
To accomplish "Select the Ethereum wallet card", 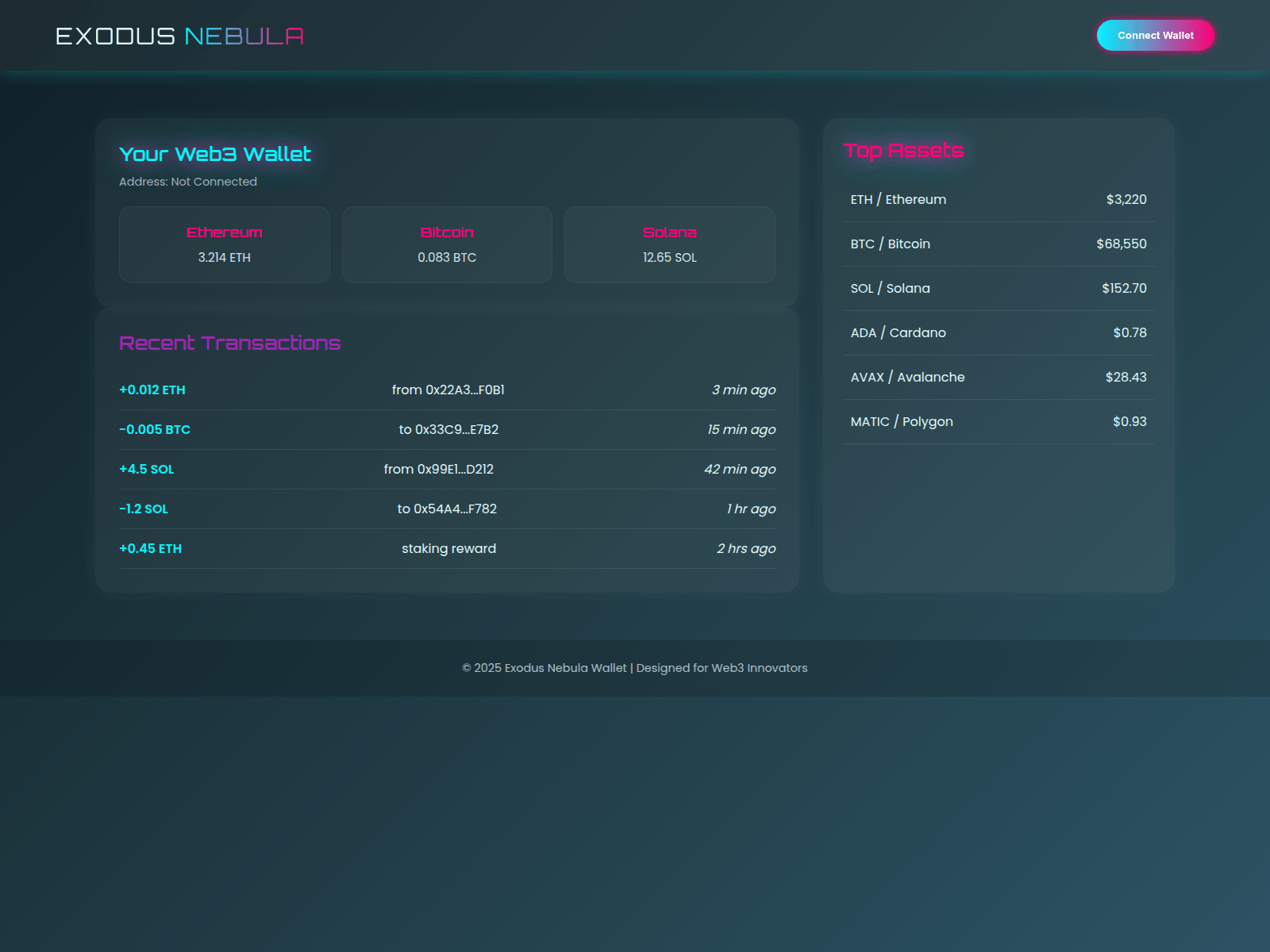I will pos(224,244).
